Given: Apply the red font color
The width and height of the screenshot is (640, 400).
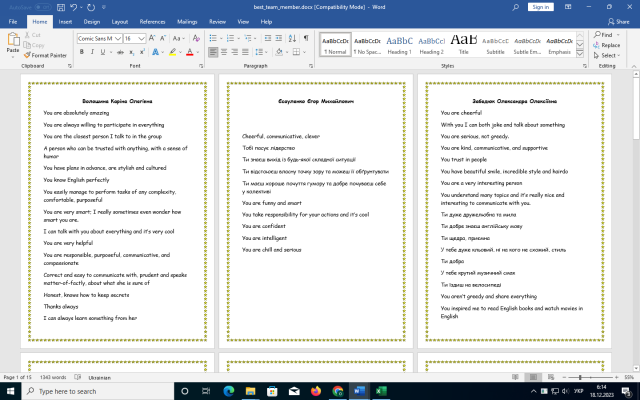Looking at the screenshot, I should (190, 52).
